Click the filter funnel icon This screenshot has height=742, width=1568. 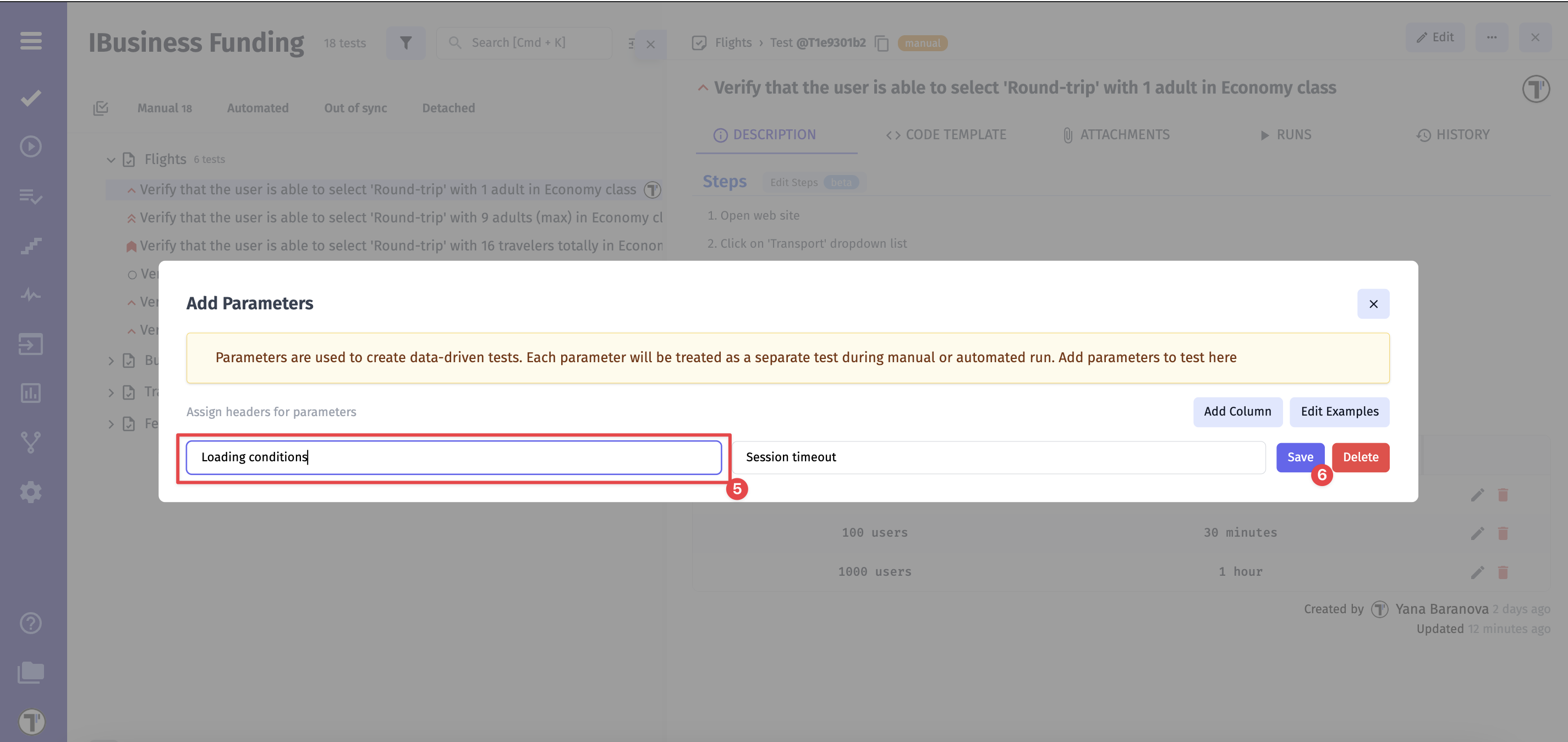[405, 42]
